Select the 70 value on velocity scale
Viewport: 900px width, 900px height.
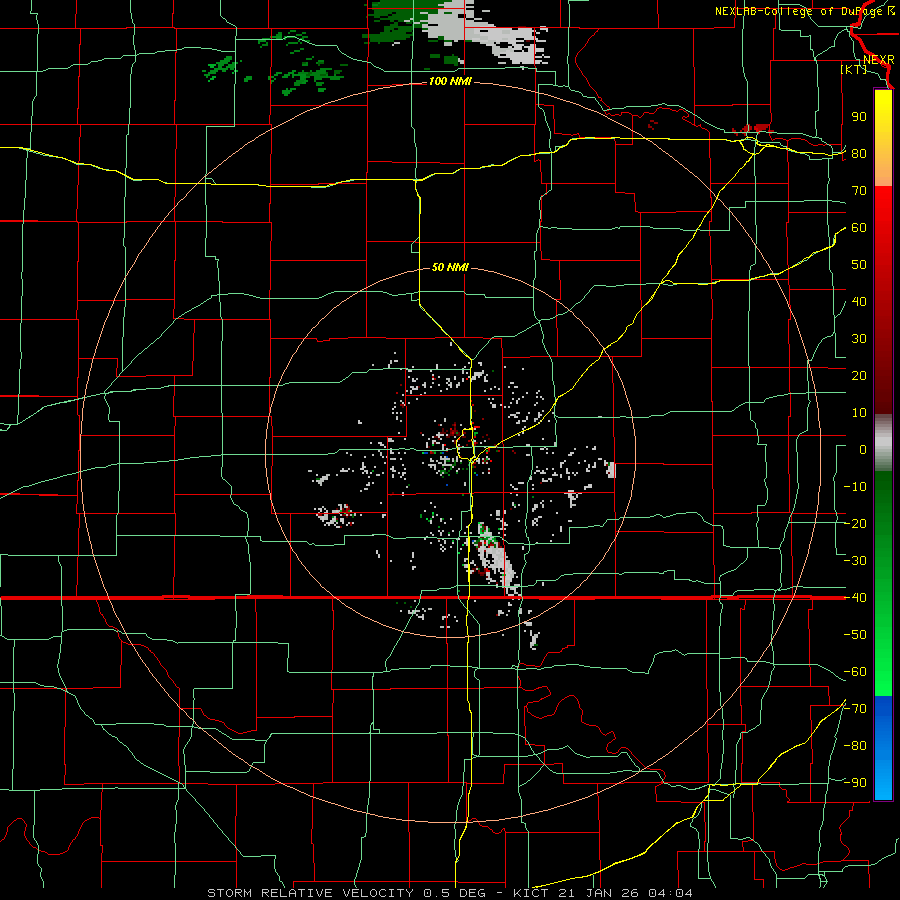pos(859,191)
